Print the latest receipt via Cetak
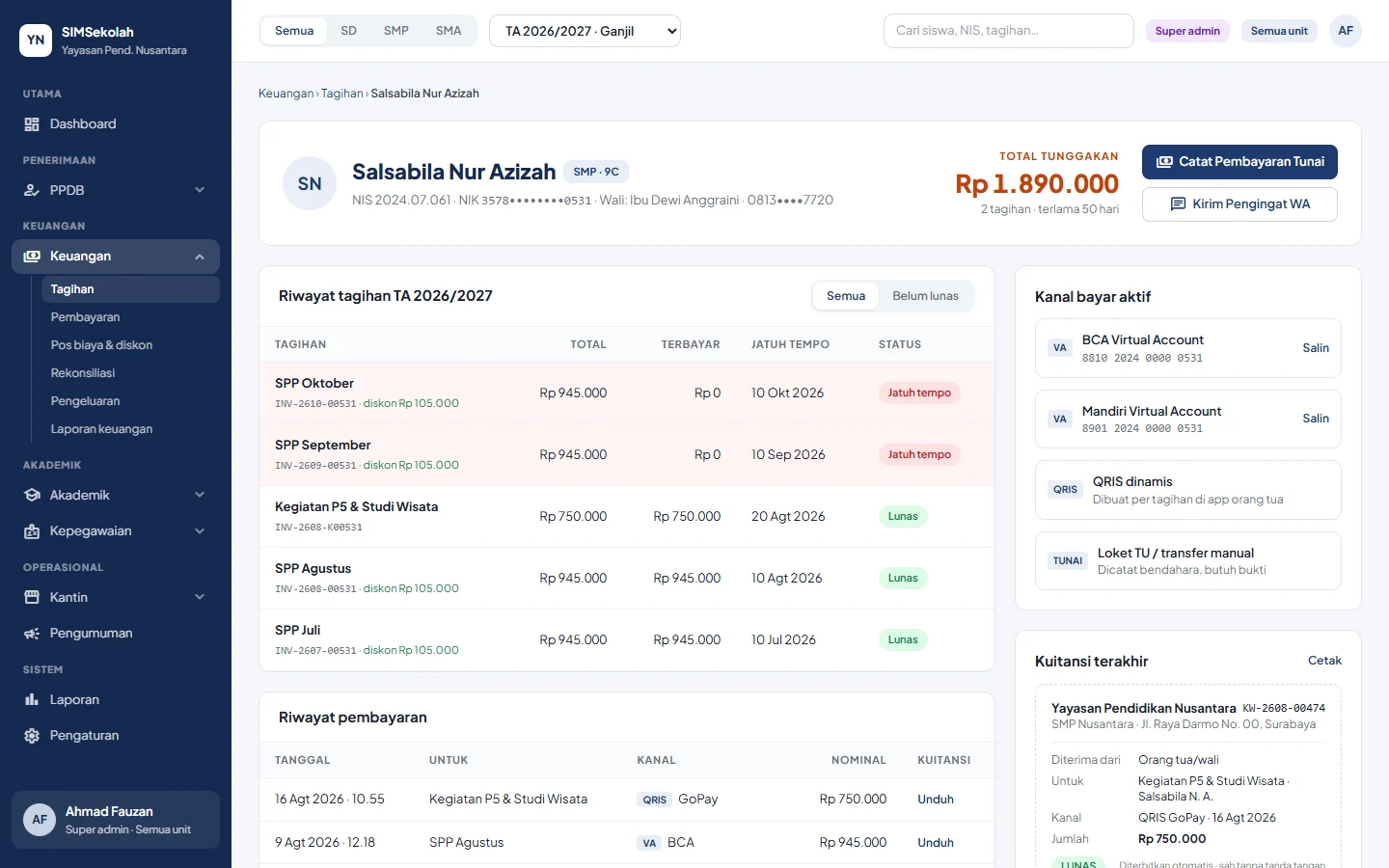The height and width of the screenshot is (868, 1389). 1324,661
